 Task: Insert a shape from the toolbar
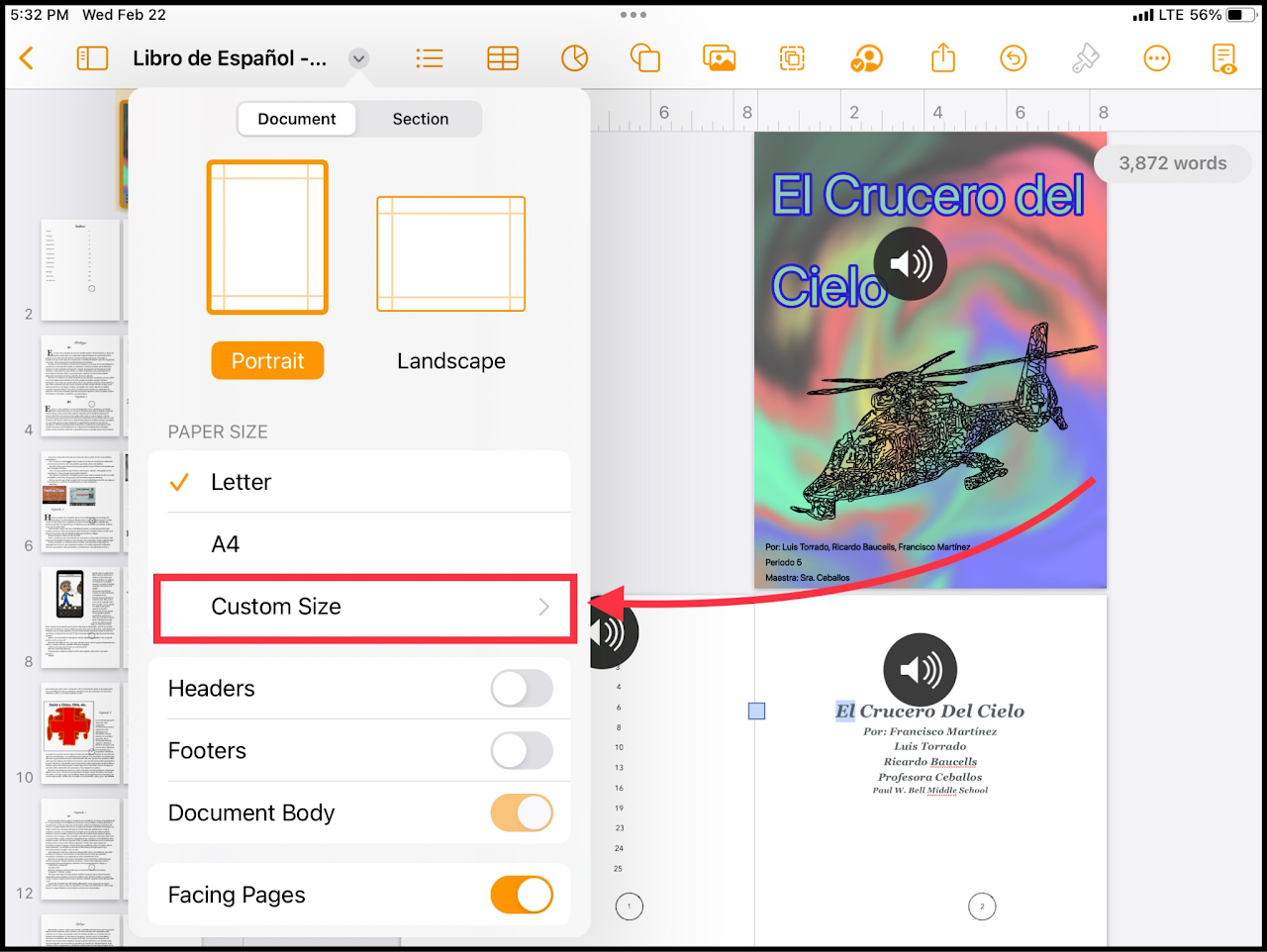click(645, 58)
